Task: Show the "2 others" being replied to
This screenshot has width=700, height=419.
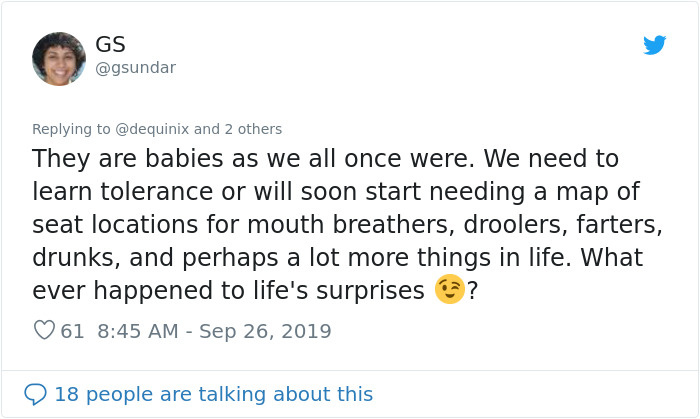Action: 253,129
